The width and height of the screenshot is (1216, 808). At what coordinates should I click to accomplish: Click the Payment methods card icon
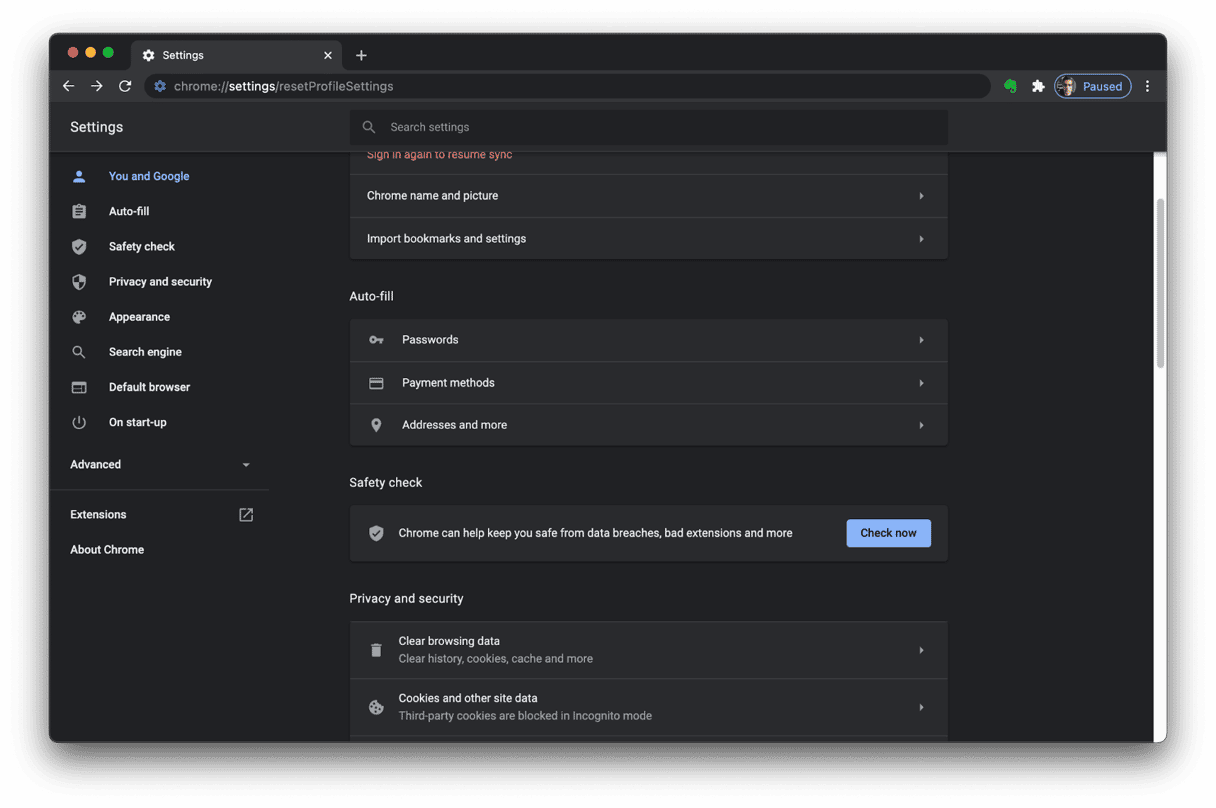coord(376,383)
